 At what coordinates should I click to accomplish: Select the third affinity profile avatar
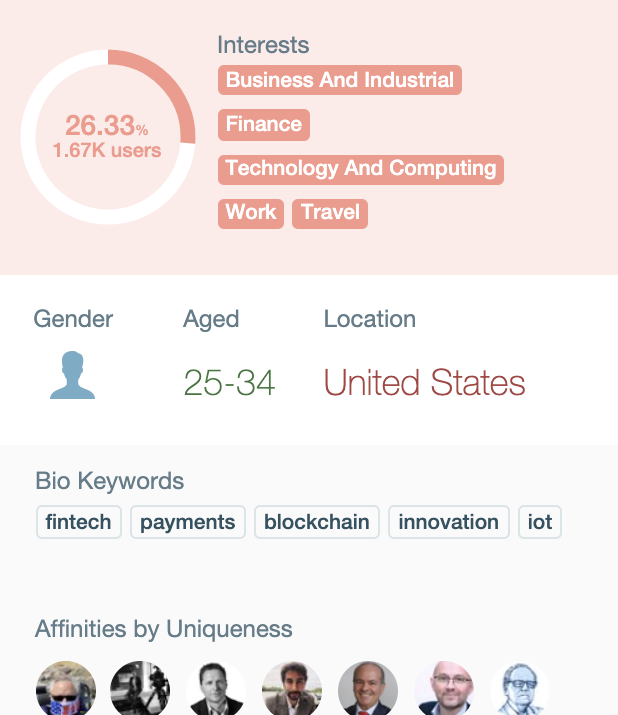pyautogui.click(x=216, y=690)
